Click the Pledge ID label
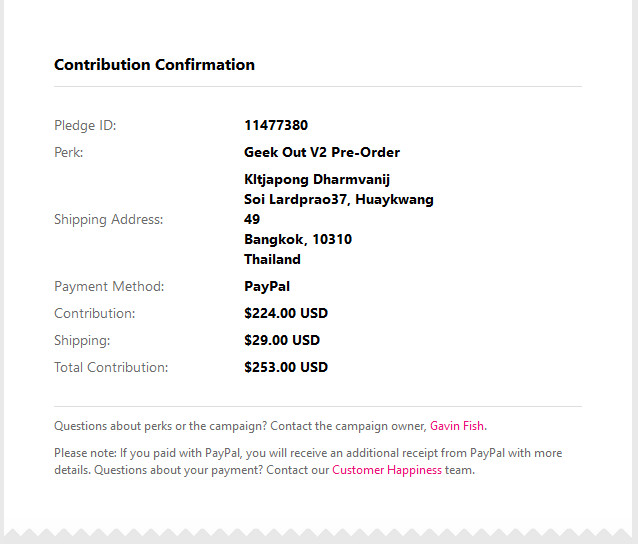The width and height of the screenshot is (638, 544). (x=85, y=126)
